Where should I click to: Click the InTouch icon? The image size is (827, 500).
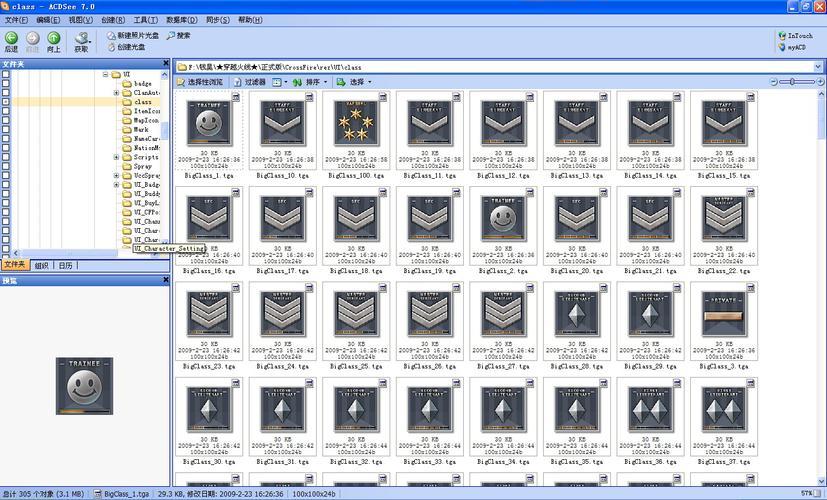click(x=781, y=35)
